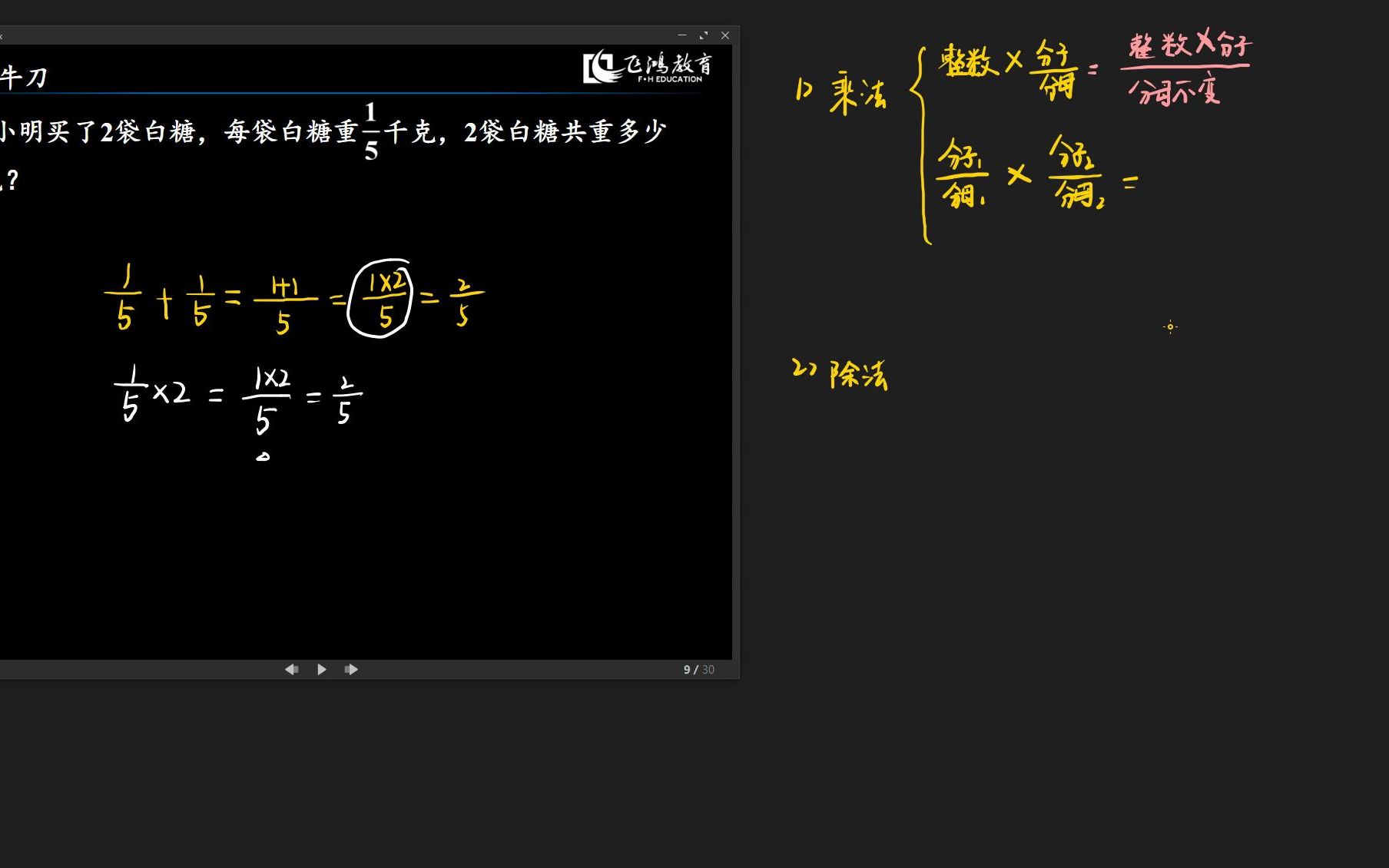Start slideshow with the play triangle button
Screen dimensions: 1389x868
322,670
